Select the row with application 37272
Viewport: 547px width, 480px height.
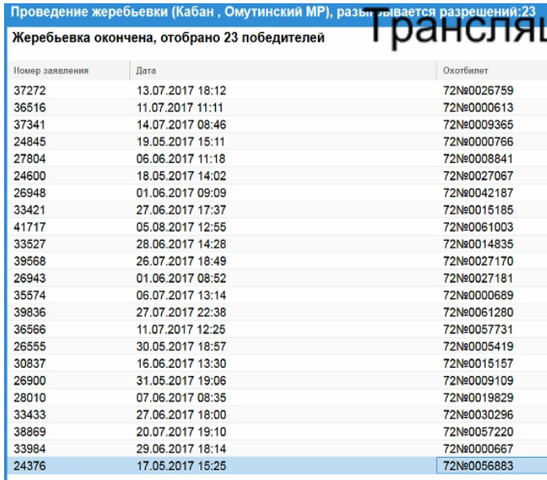[277, 91]
